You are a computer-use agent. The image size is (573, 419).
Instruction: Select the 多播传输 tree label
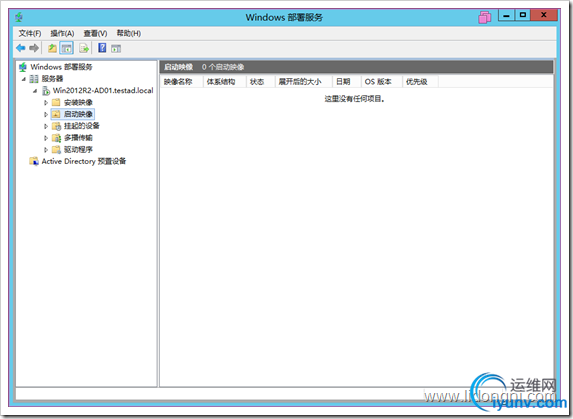click(x=78, y=138)
